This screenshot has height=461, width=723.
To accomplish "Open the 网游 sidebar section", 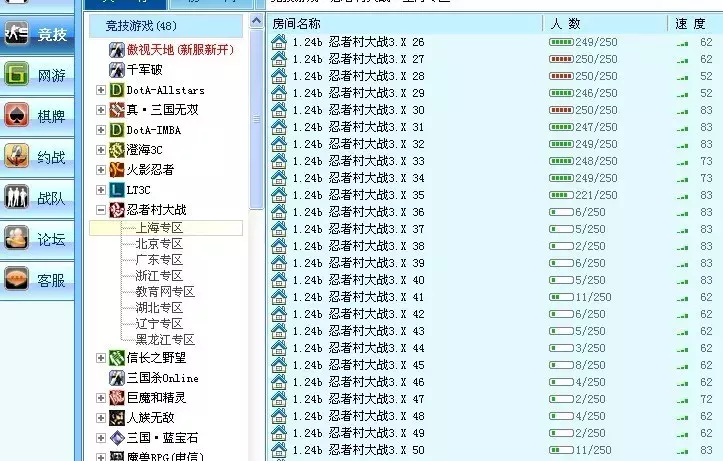I will [37, 76].
